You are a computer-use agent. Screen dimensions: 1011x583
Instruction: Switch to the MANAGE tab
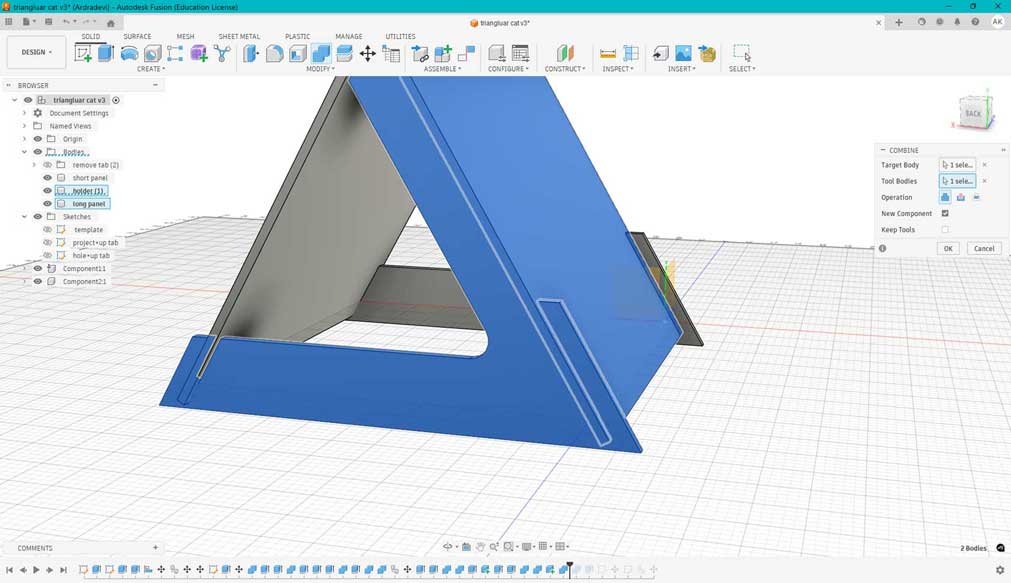(349, 36)
